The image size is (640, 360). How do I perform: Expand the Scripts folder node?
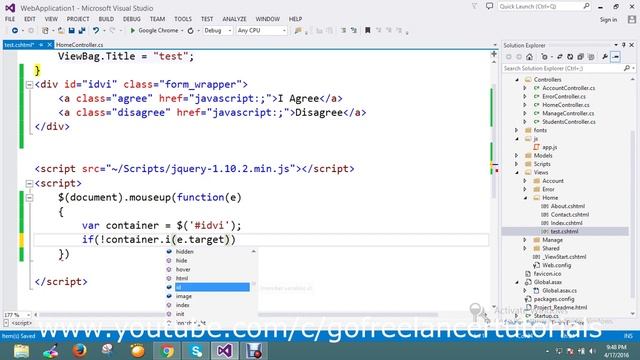click(517, 164)
